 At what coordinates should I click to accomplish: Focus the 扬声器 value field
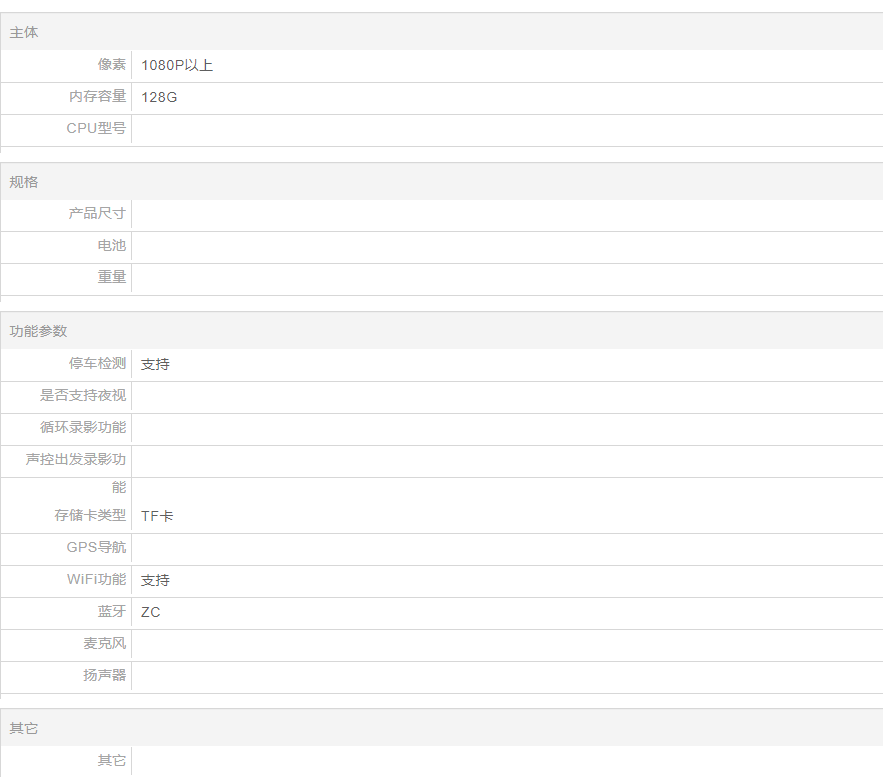[505, 676]
